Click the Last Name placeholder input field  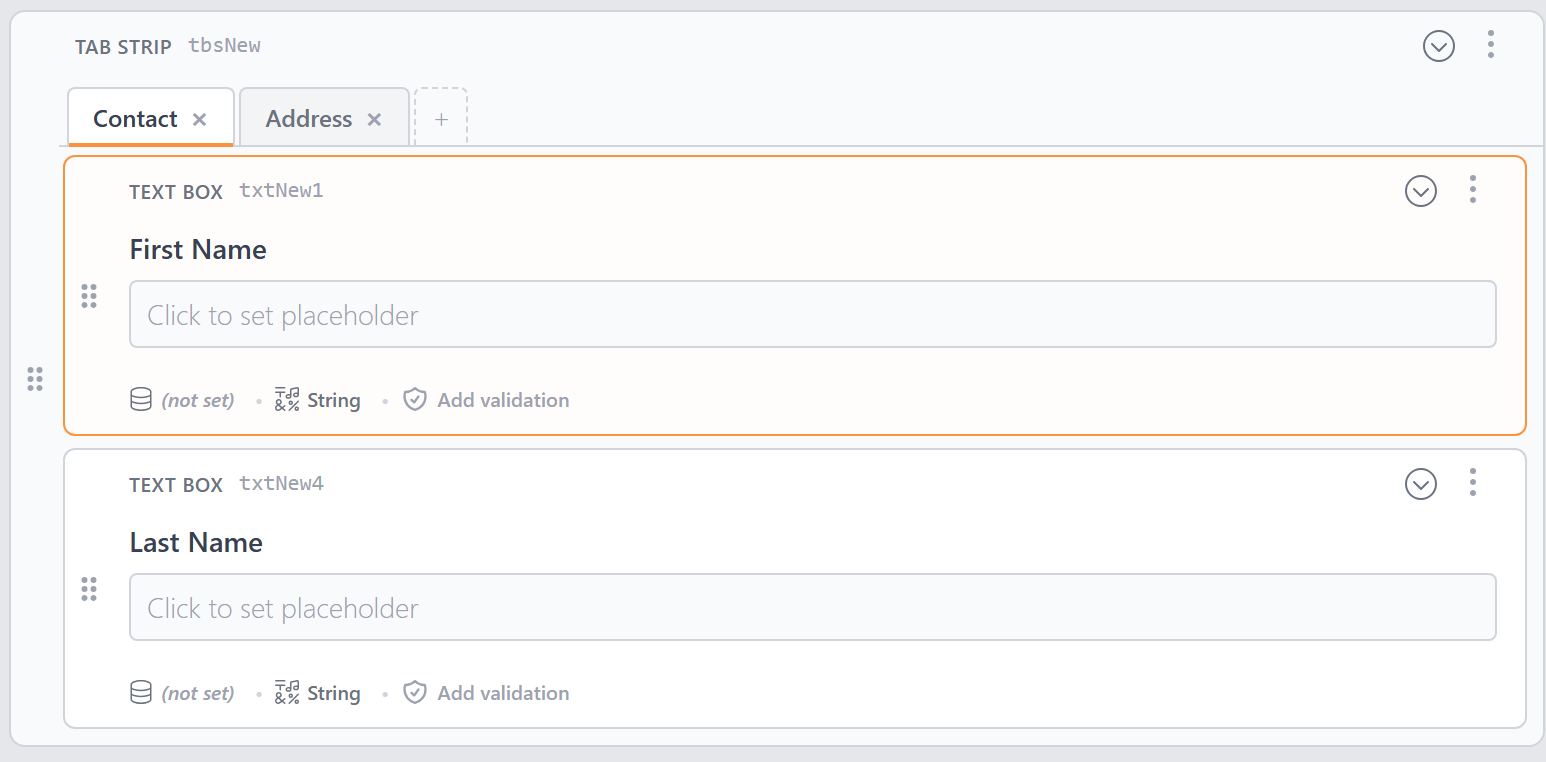click(813, 607)
